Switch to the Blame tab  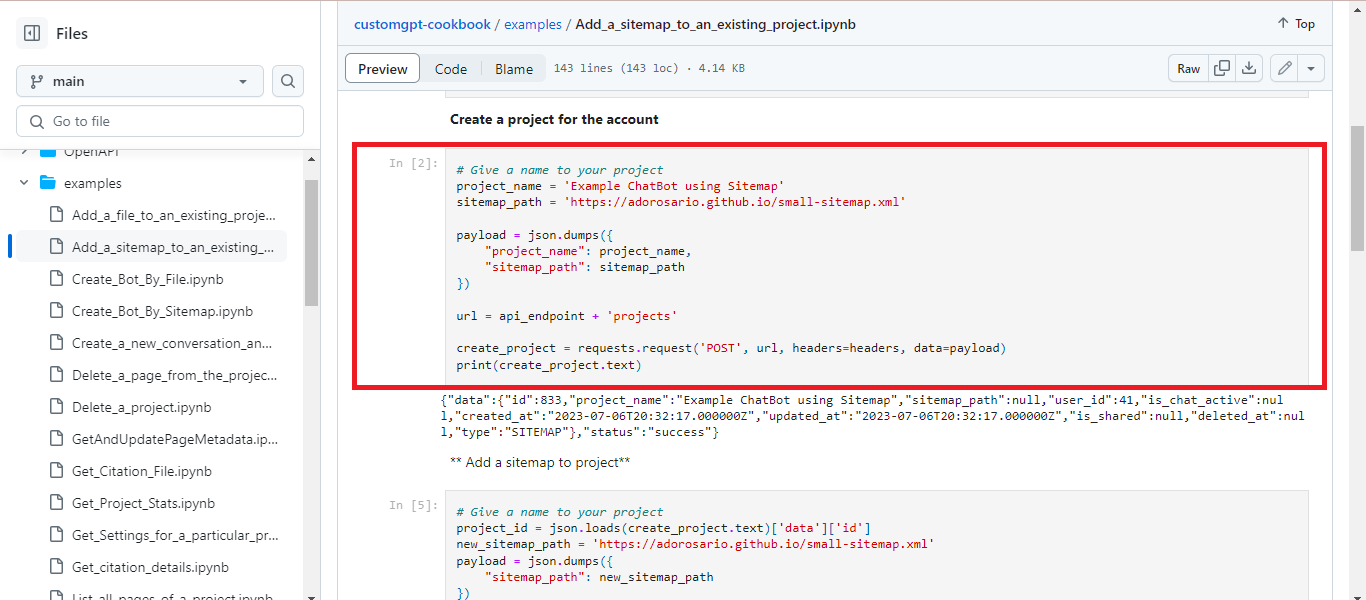tap(513, 68)
